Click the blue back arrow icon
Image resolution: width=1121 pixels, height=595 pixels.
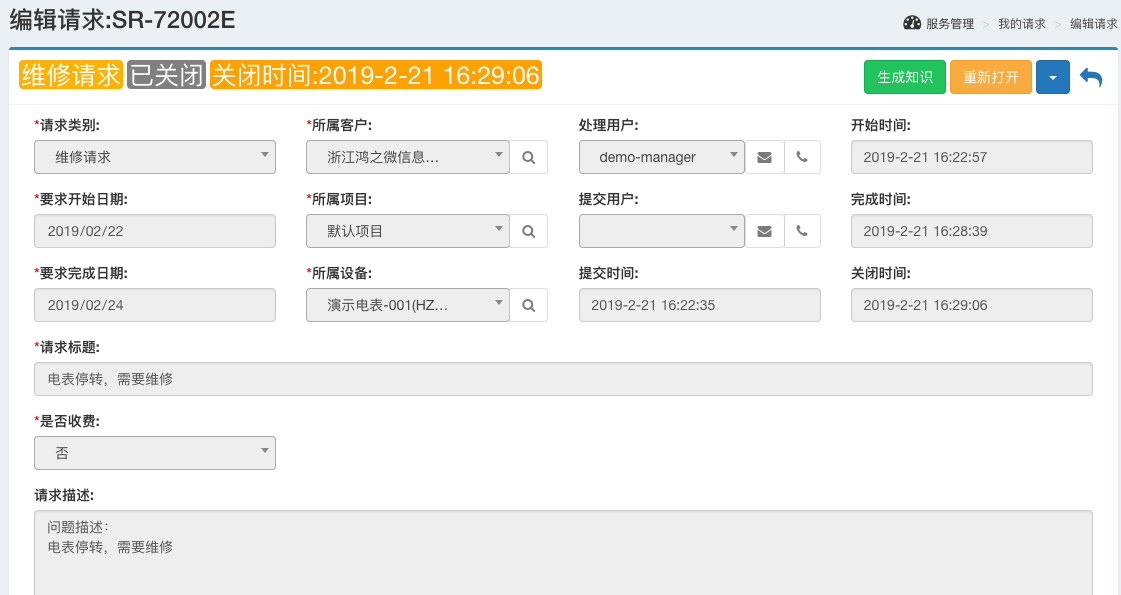[x=1091, y=77]
